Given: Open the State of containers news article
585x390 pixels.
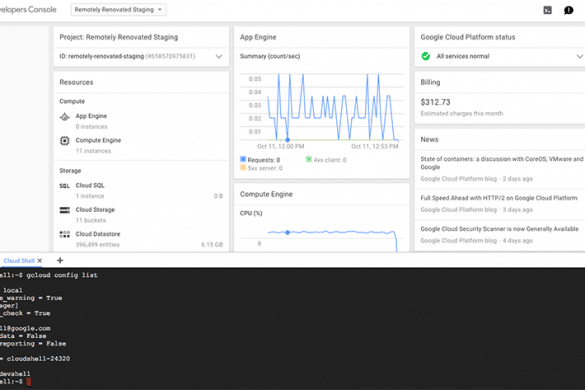Looking at the screenshot, I should pyautogui.click(x=501, y=163).
